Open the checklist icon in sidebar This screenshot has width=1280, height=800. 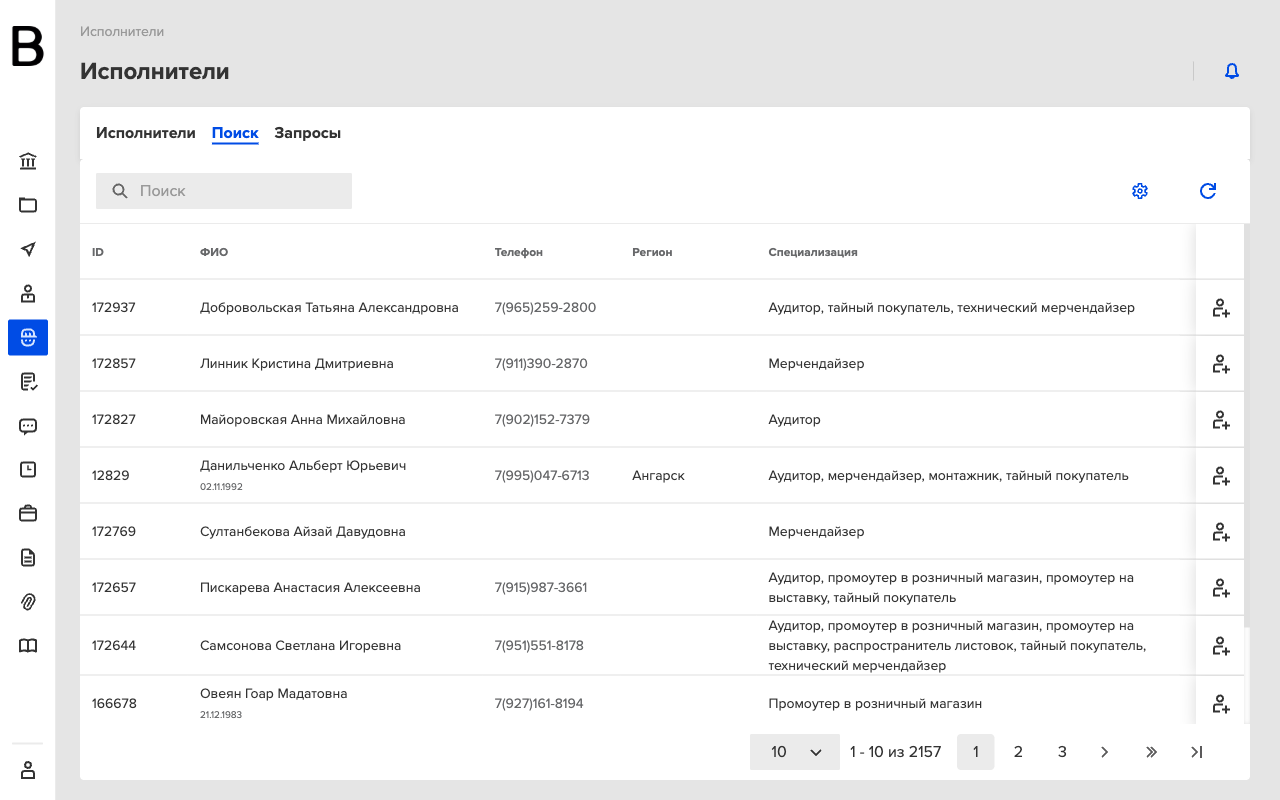tap(28, 381)
